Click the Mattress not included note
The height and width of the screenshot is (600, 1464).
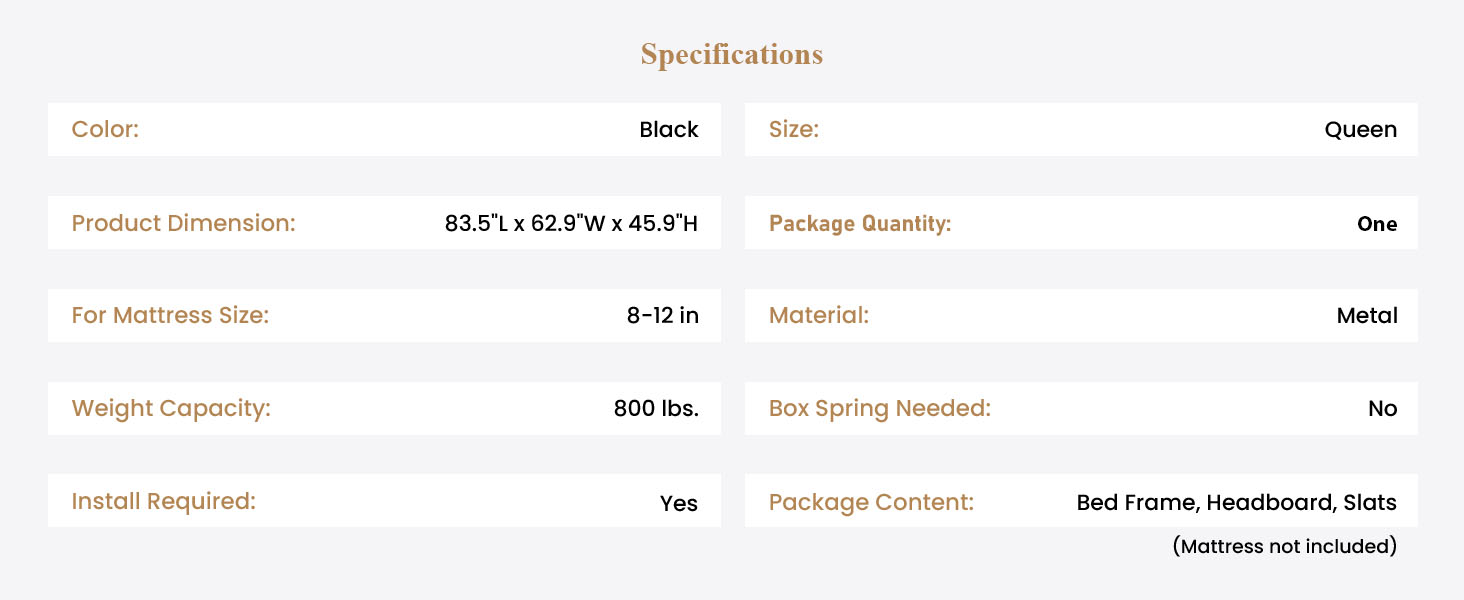click(1284, 546)
